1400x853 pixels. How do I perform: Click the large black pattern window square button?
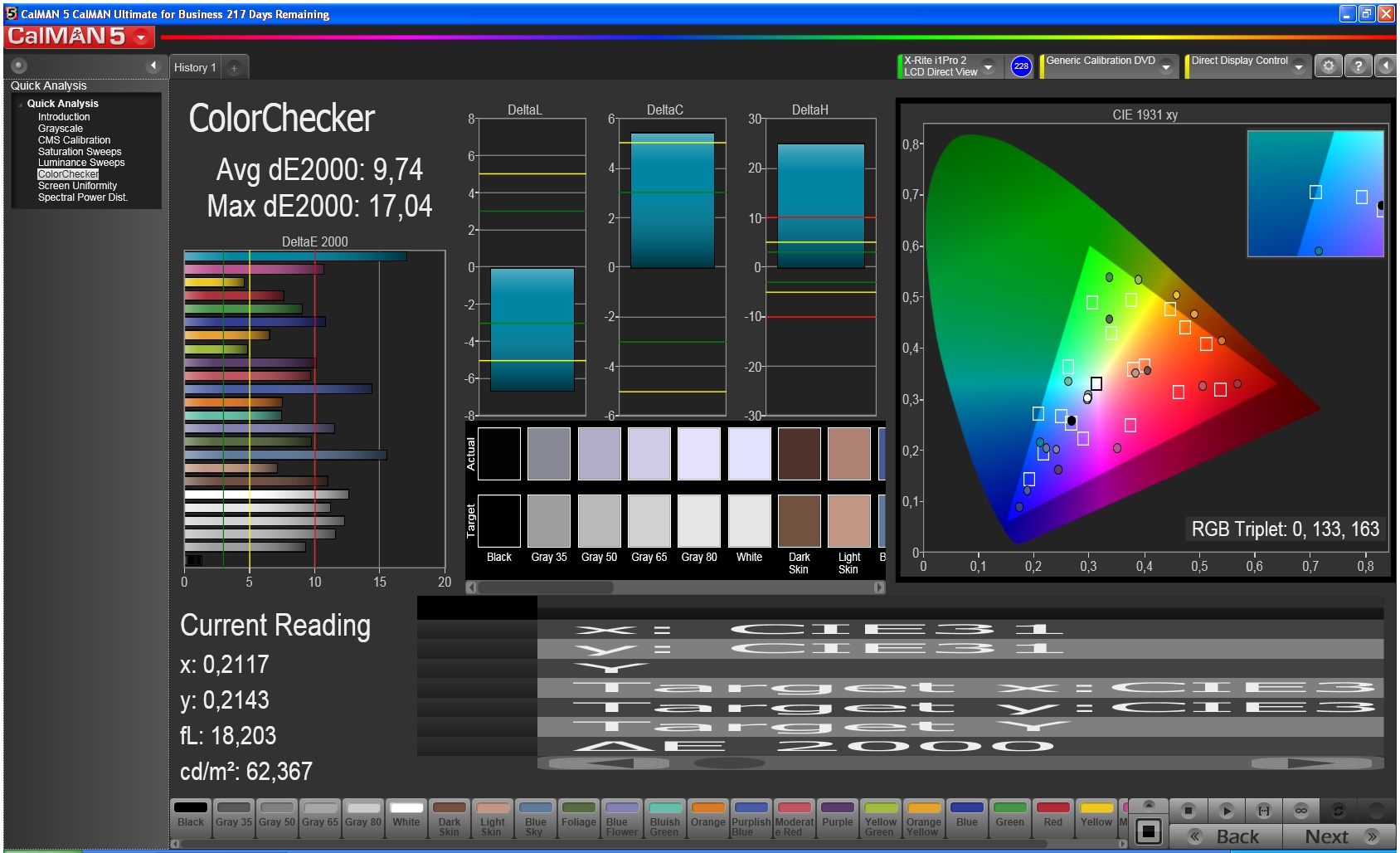1149,831
